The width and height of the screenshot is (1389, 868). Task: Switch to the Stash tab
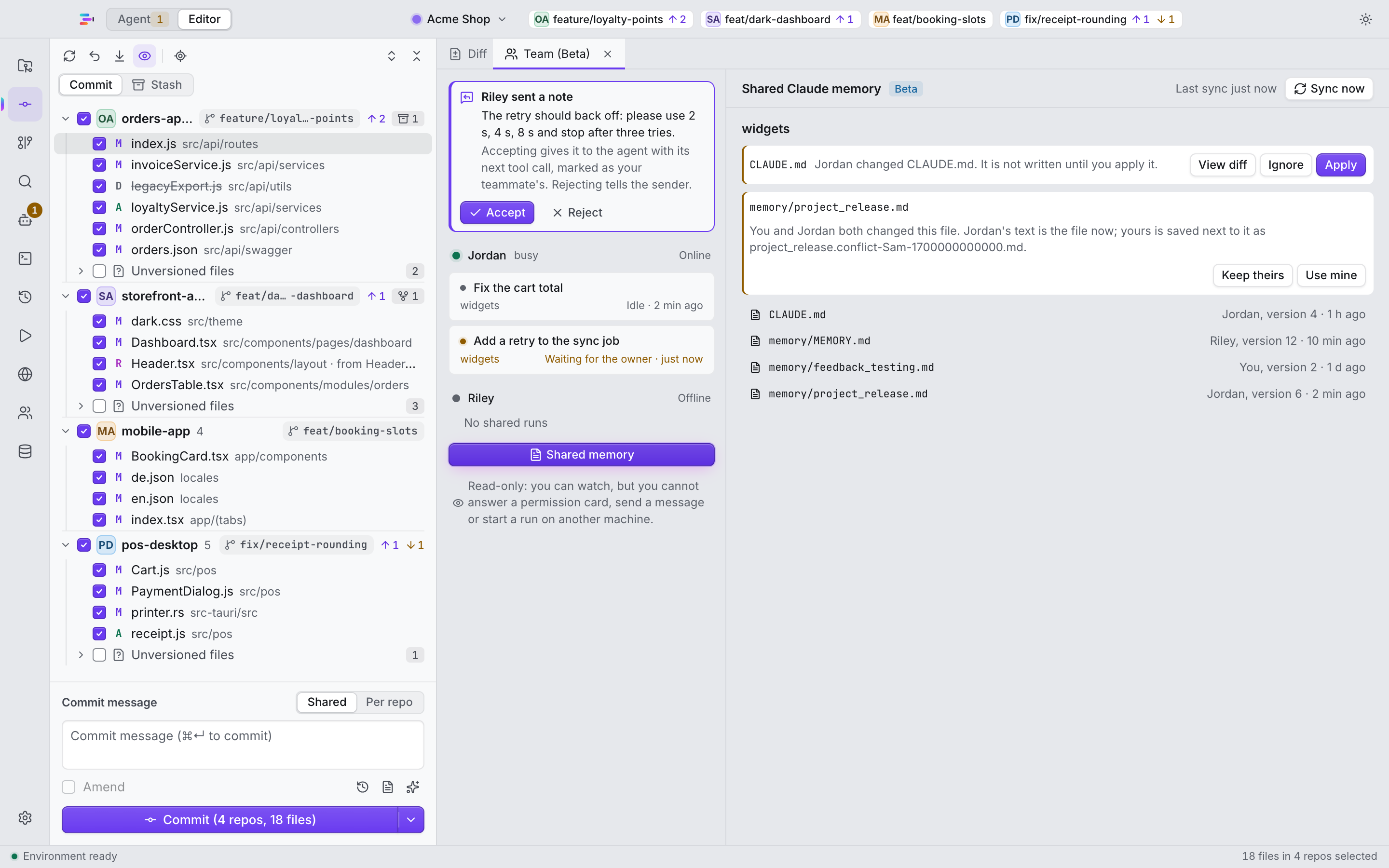click(157, 85)
